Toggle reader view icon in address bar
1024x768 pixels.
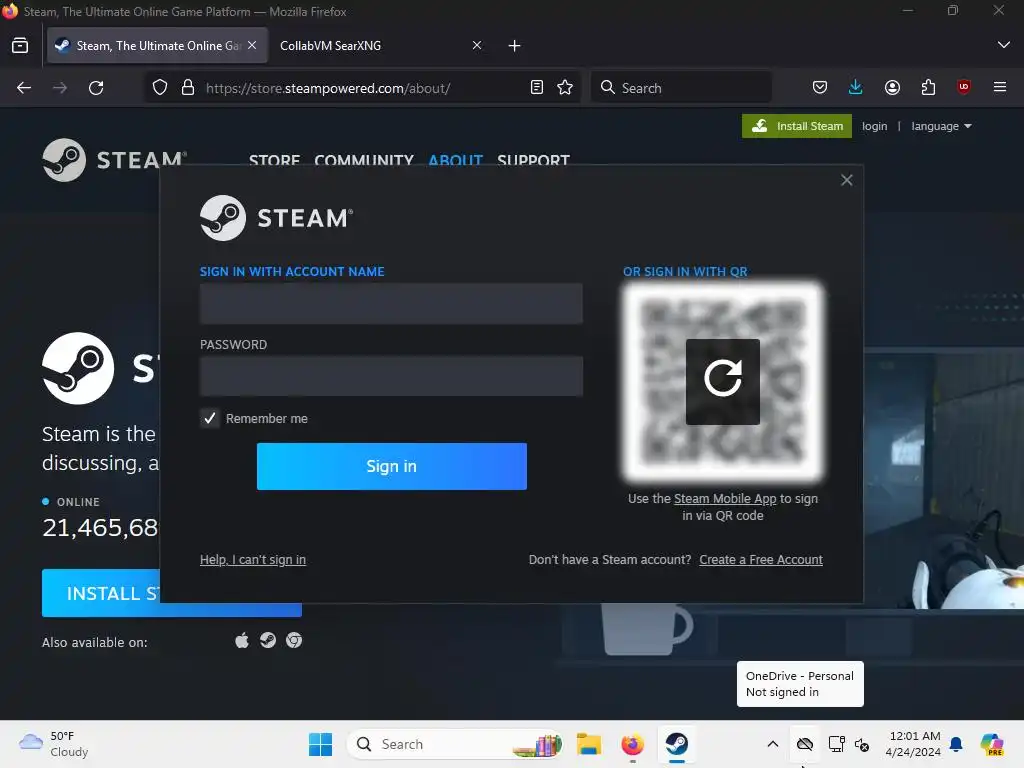[537, 88]
